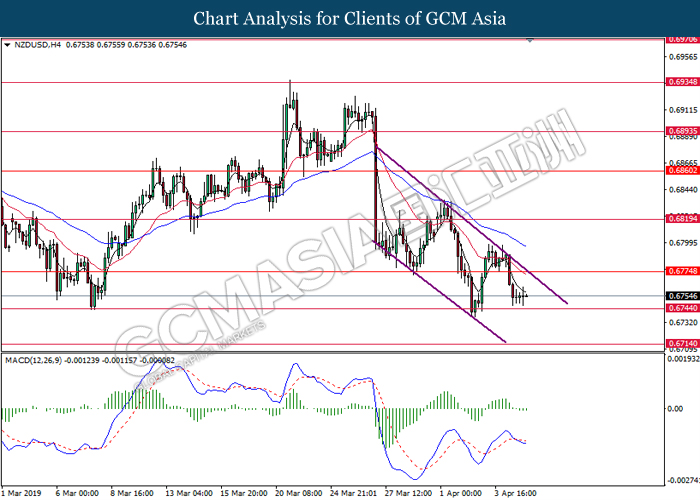Click the 13 Mar 04:00 time label
The image size is (700, 500).
point(189,493)
